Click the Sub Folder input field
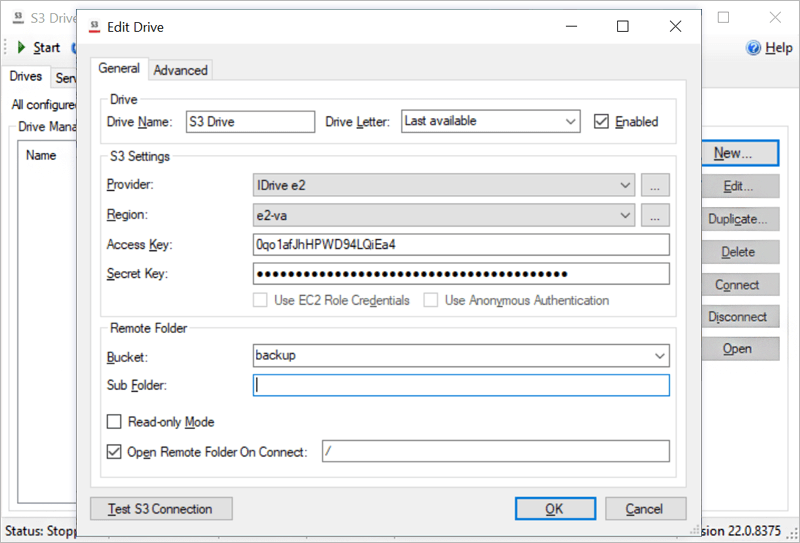Screen dimensions: 800x543 point(461,385)
